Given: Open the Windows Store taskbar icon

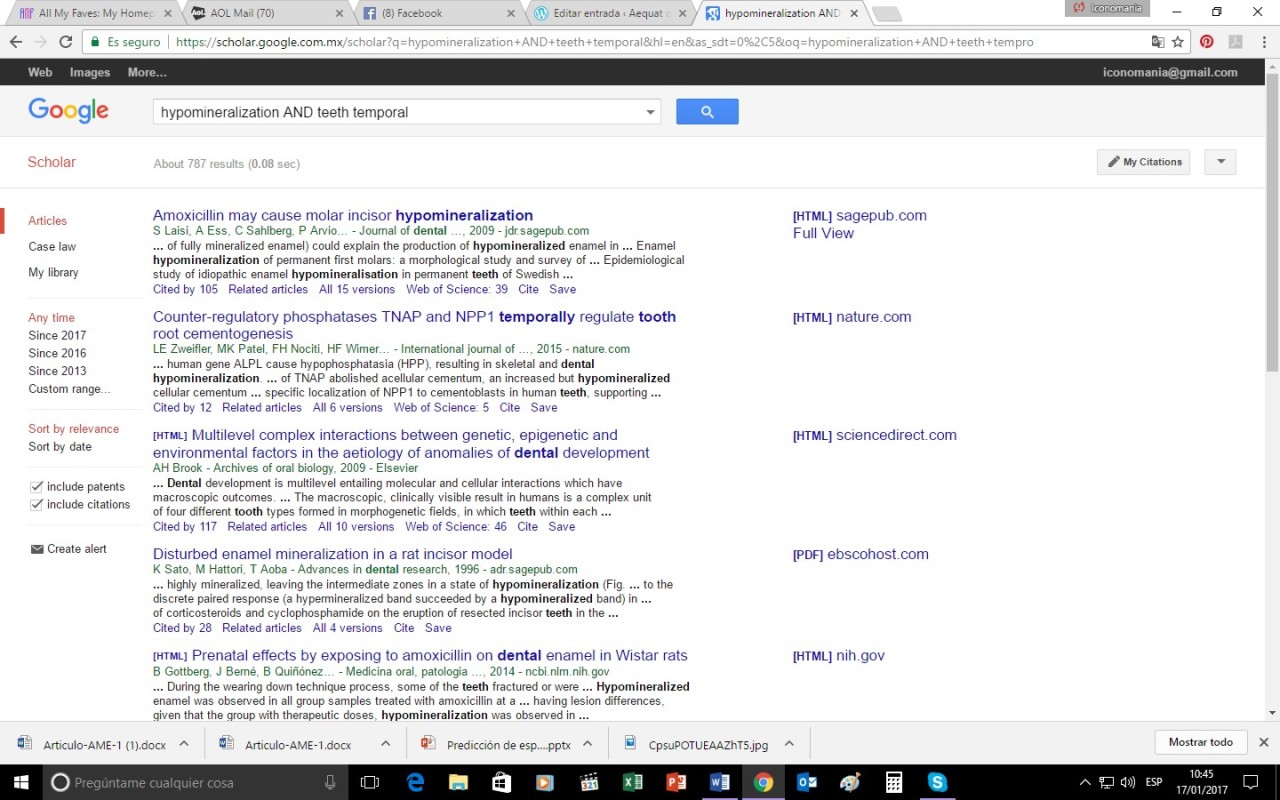Looking at the screenshot, I should 501,782.
